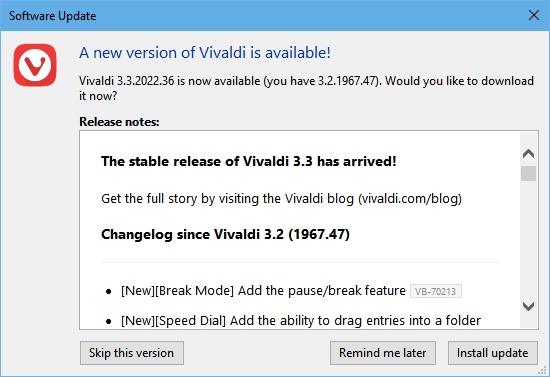This screenshot has width=550, height=377.
Task: Click the window resize grip icon
Action: [542, 371]
